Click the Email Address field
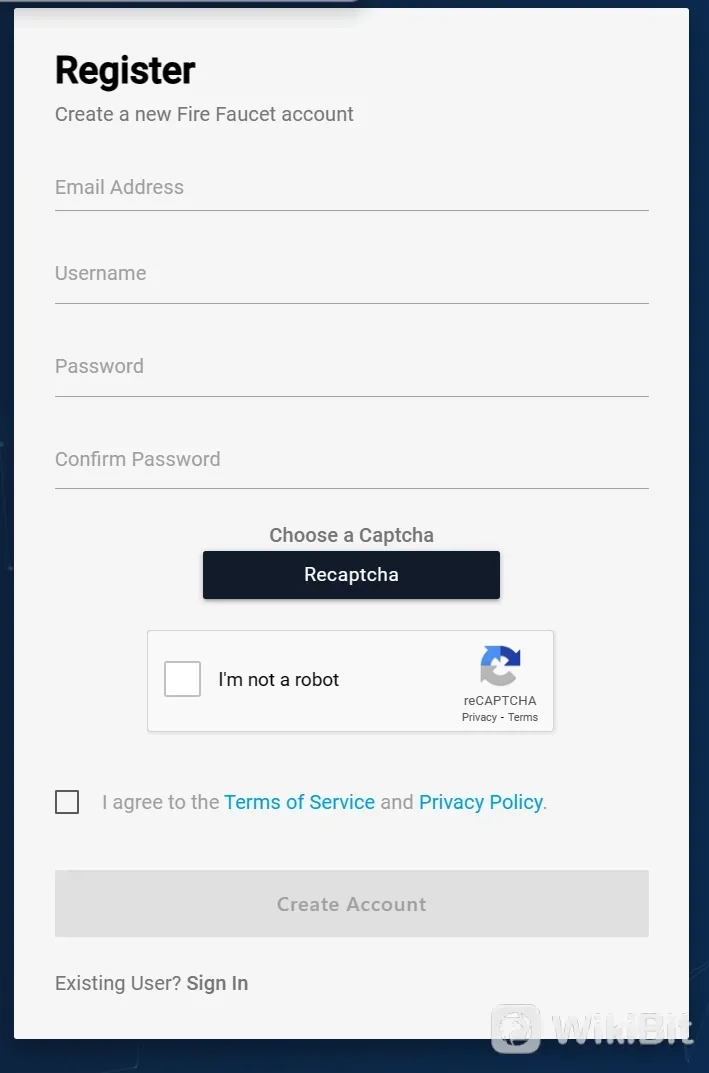Screen dimensions: 709x1073 [x=351, y=190]
